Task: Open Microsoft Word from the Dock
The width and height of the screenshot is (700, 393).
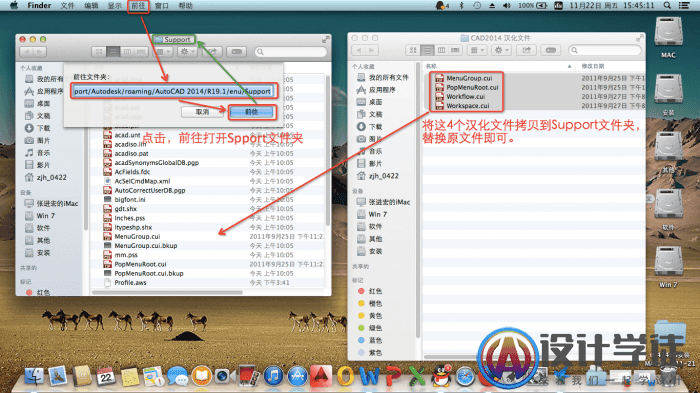Action: (x=369, y=376)
